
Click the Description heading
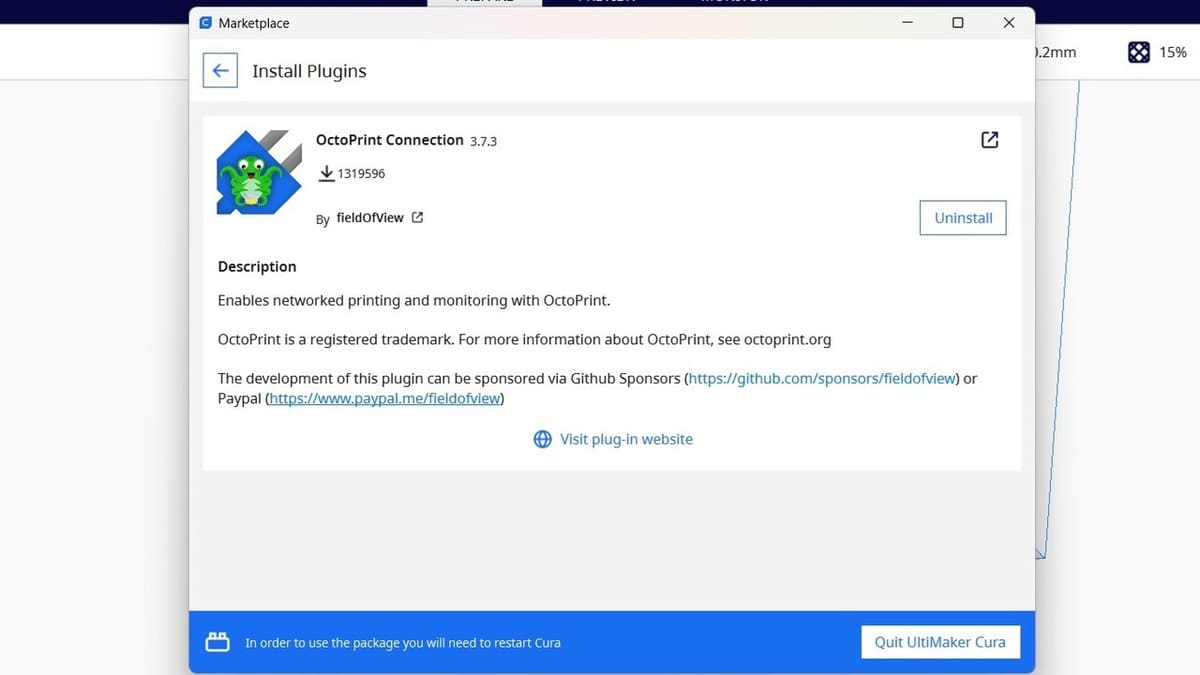(257, 267)
